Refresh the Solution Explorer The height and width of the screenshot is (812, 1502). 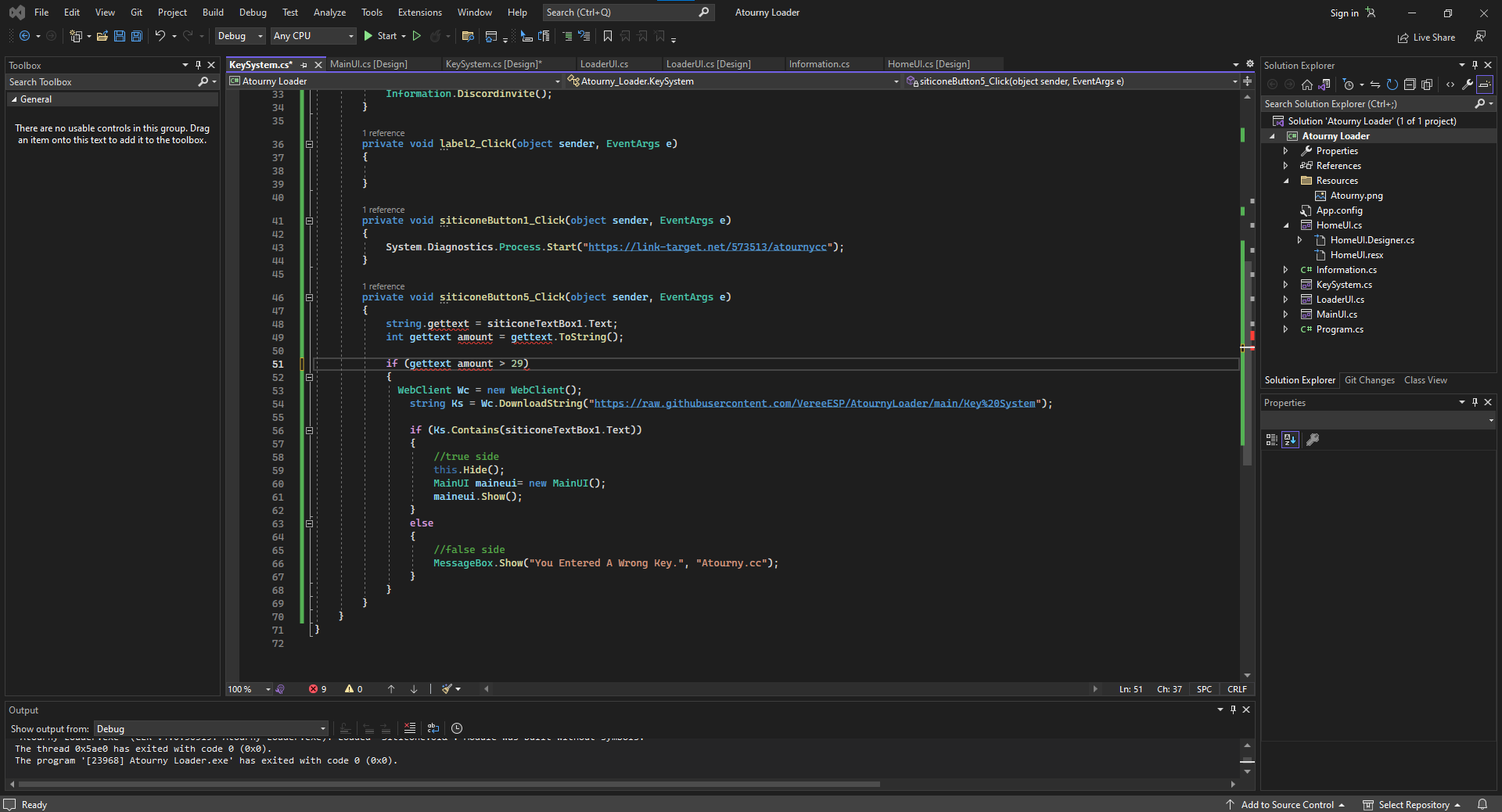click(1392, 84)
